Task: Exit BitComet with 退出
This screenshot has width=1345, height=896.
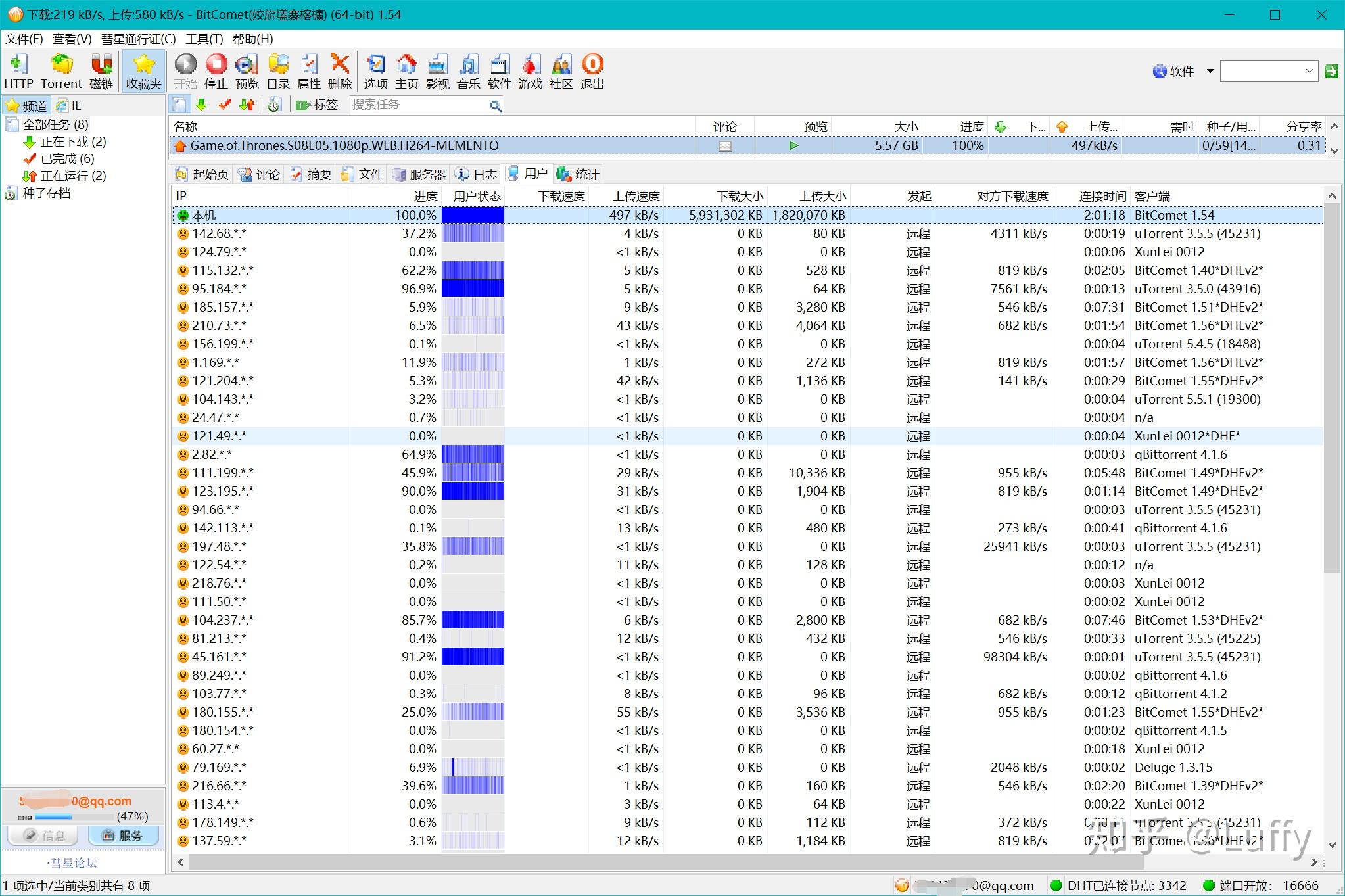Action: click(592, 71)
